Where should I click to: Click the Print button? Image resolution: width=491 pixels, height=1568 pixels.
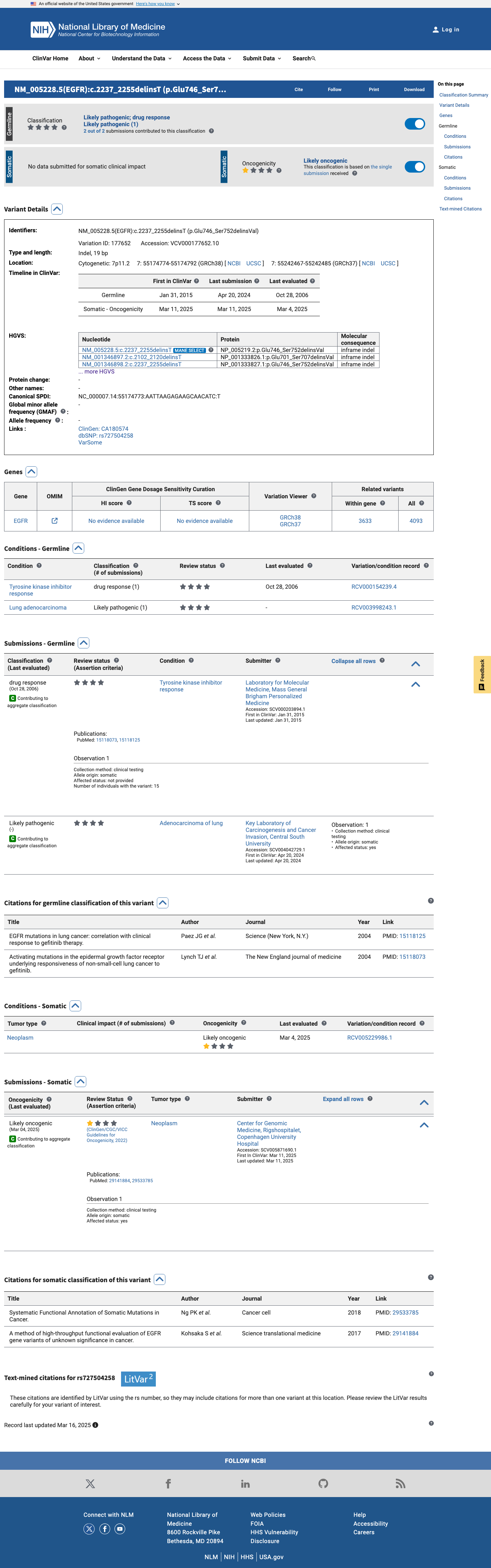click(x=374, y=89)
